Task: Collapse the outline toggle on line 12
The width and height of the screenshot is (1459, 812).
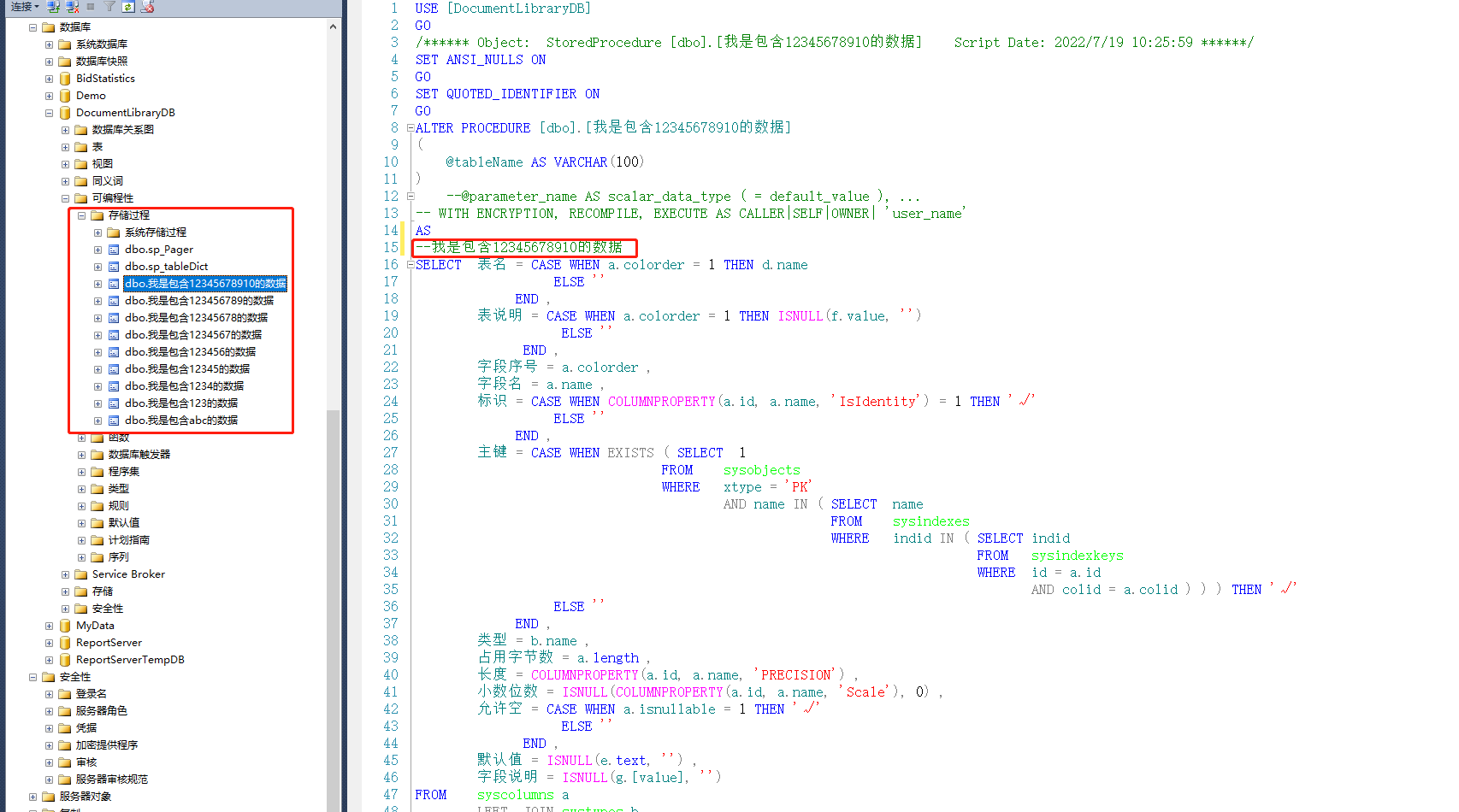Action: 411,197
